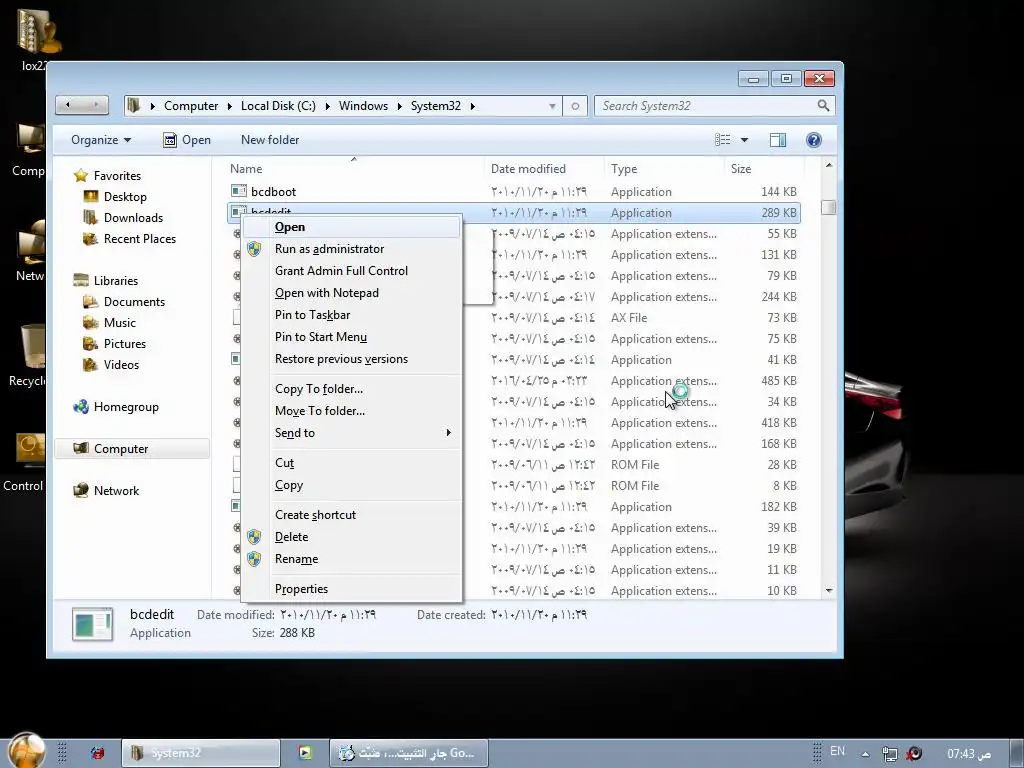Viewport: 1024px width, 768px height.
Task: Click the network tray icon
Action: 889,754
